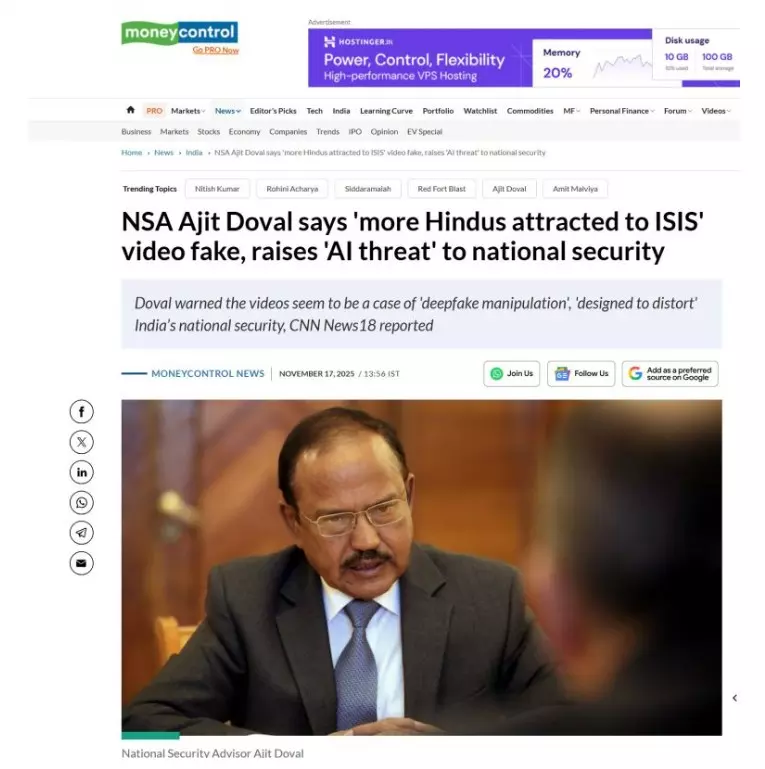Click the Join Us WhatsApp button
Screen dimensions: 765x769
(511, 374)
